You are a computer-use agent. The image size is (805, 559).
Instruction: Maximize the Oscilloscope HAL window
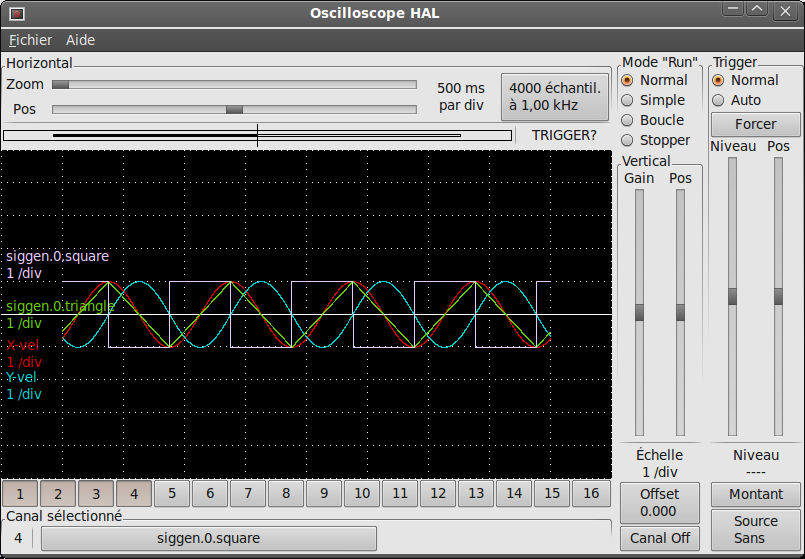coord(757,9)
